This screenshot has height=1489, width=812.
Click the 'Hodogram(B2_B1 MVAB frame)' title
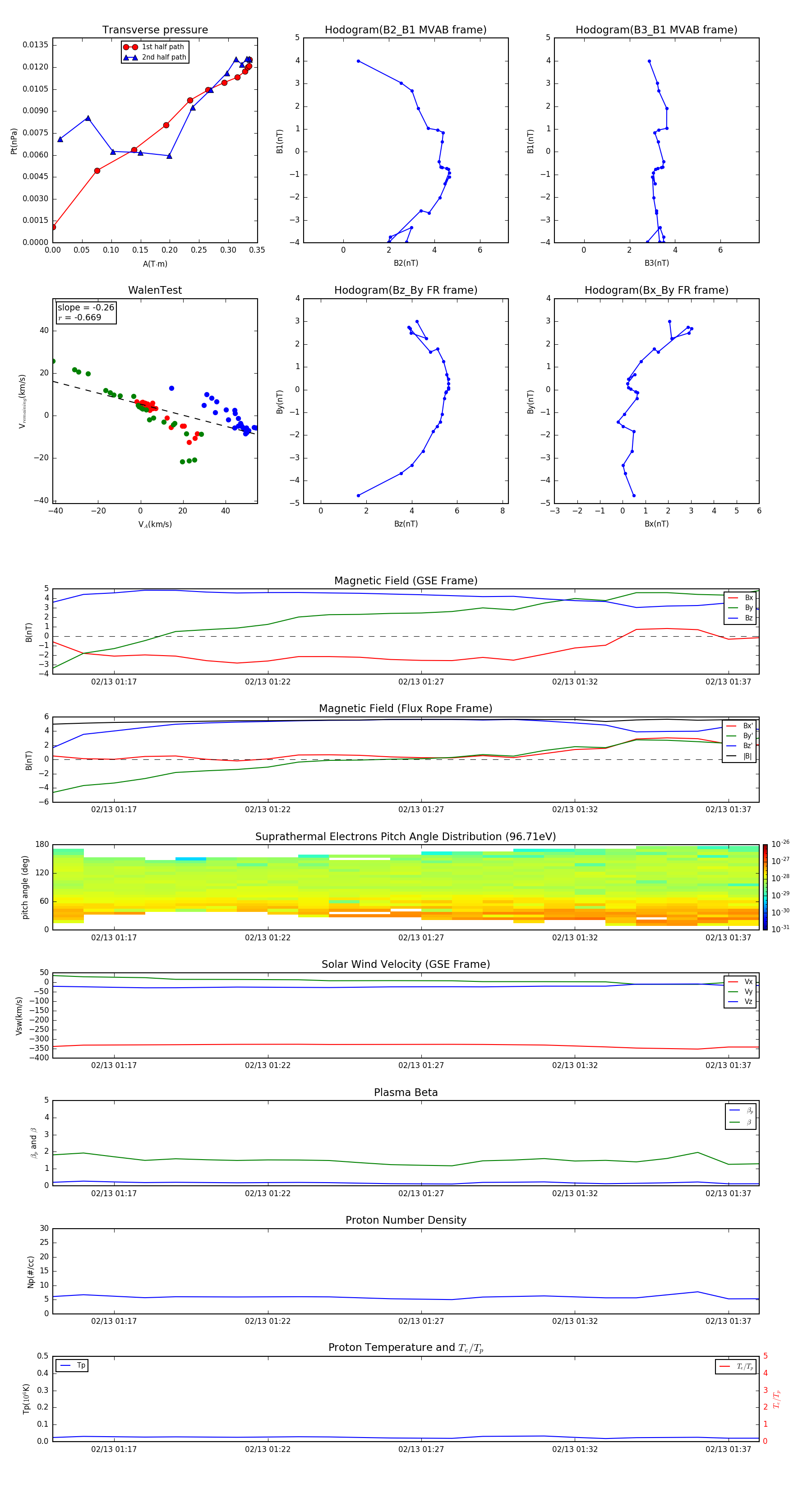[405, 29]
